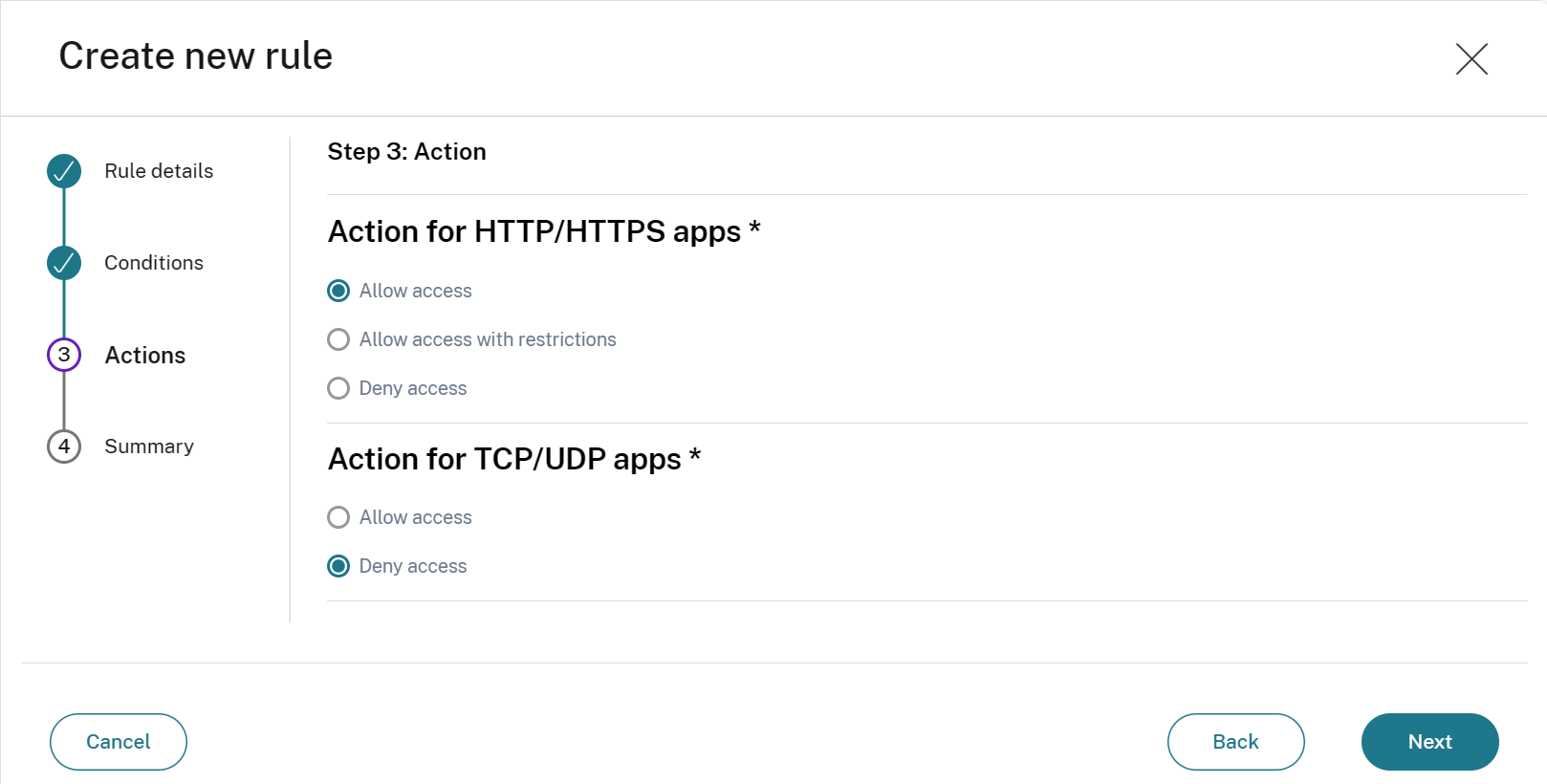Select Allow access for TCP/UDP apps

tap(338, 517)
